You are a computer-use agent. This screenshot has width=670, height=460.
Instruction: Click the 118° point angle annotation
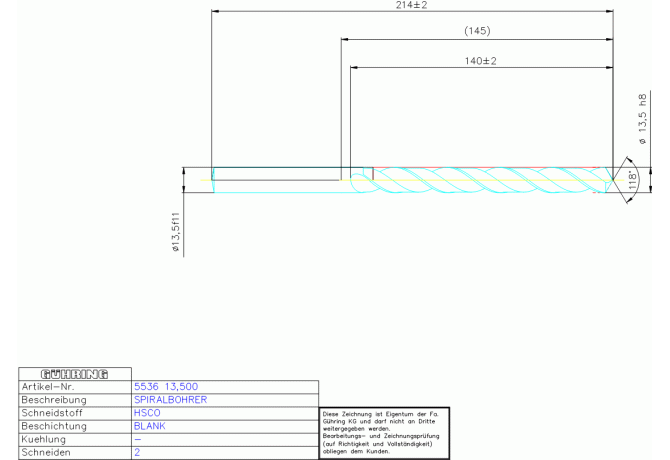point(632,181)
